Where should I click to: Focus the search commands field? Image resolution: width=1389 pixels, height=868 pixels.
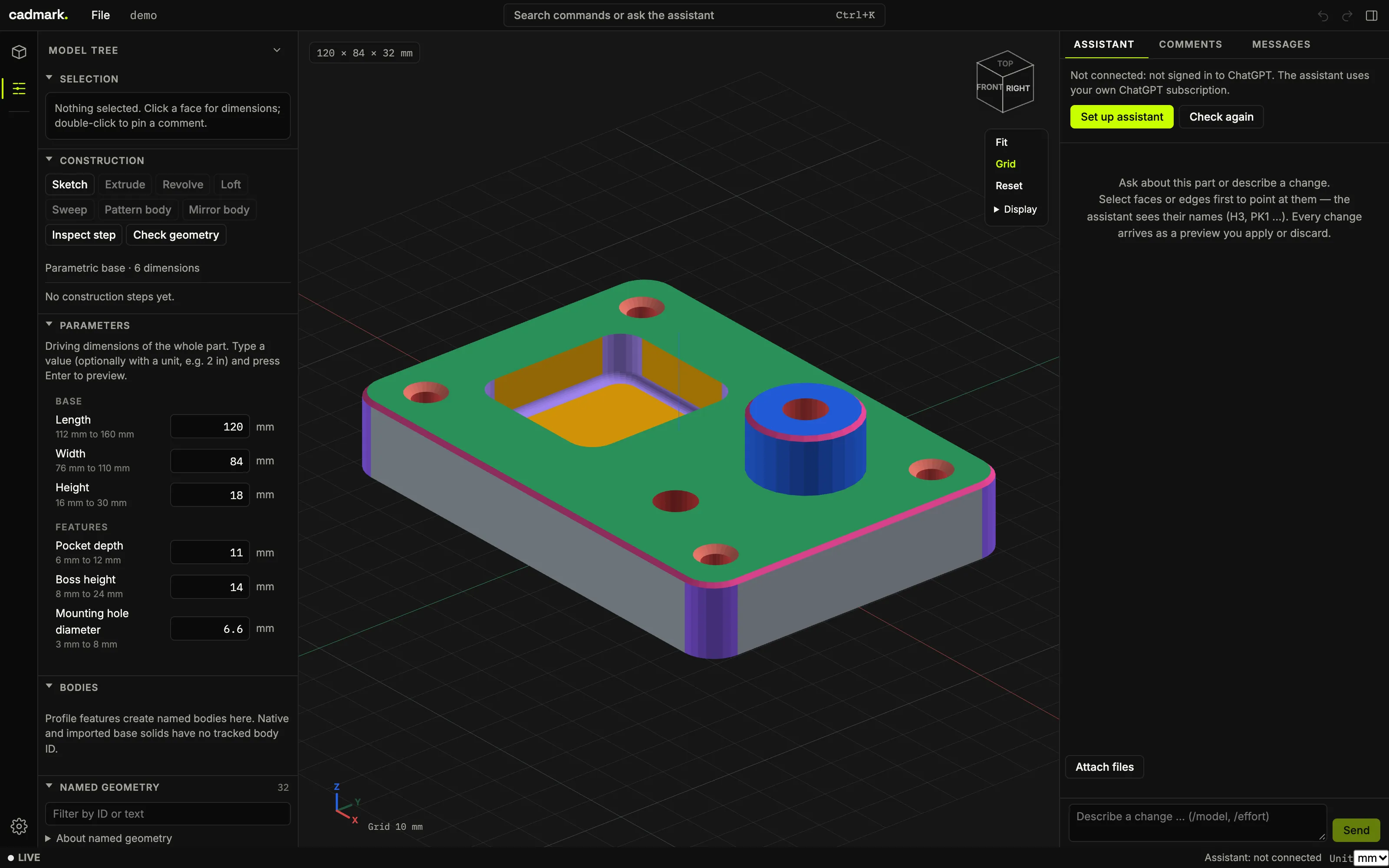click(694, 16)
